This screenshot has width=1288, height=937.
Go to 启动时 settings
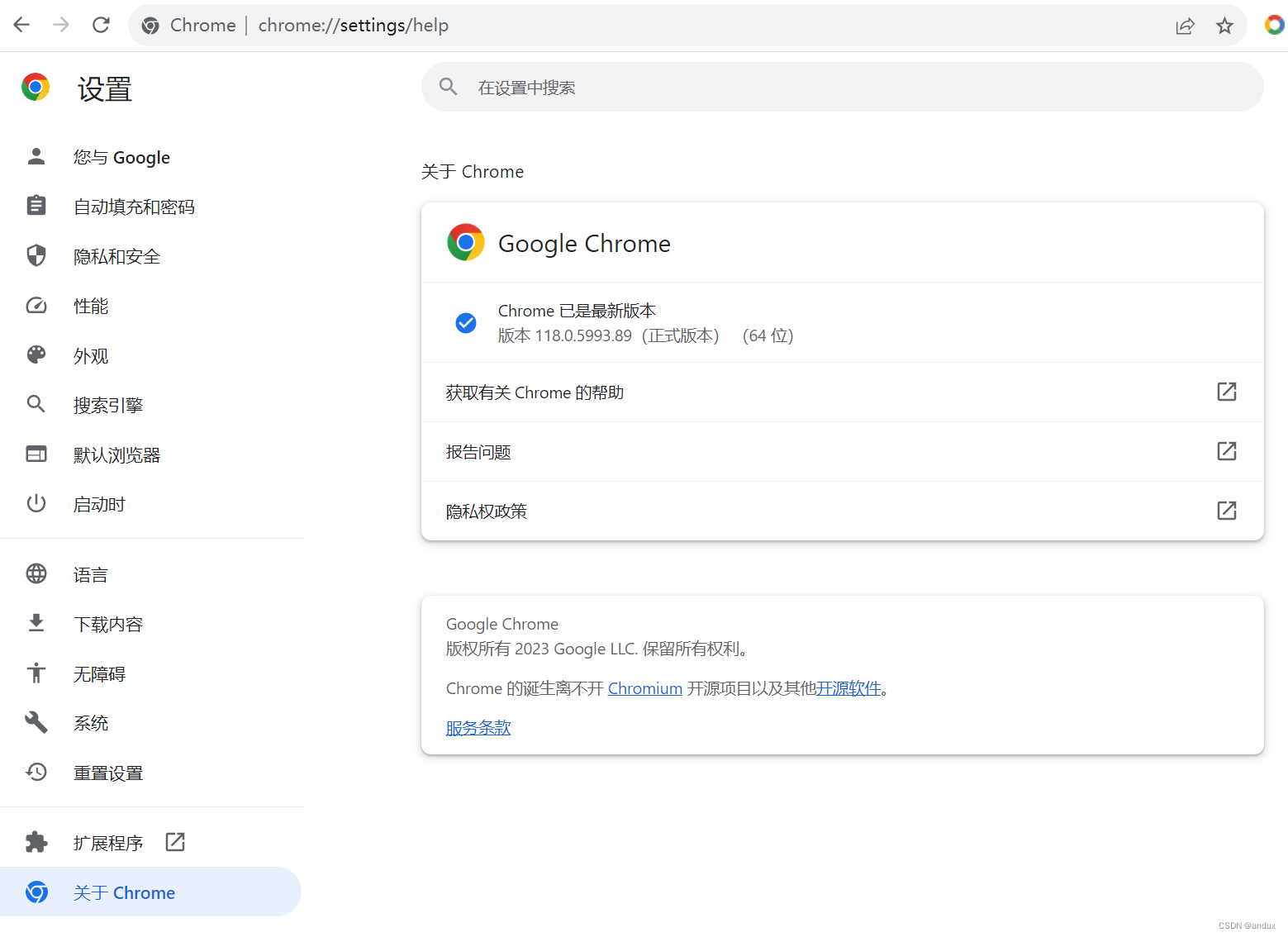click(x=152, y=504)
